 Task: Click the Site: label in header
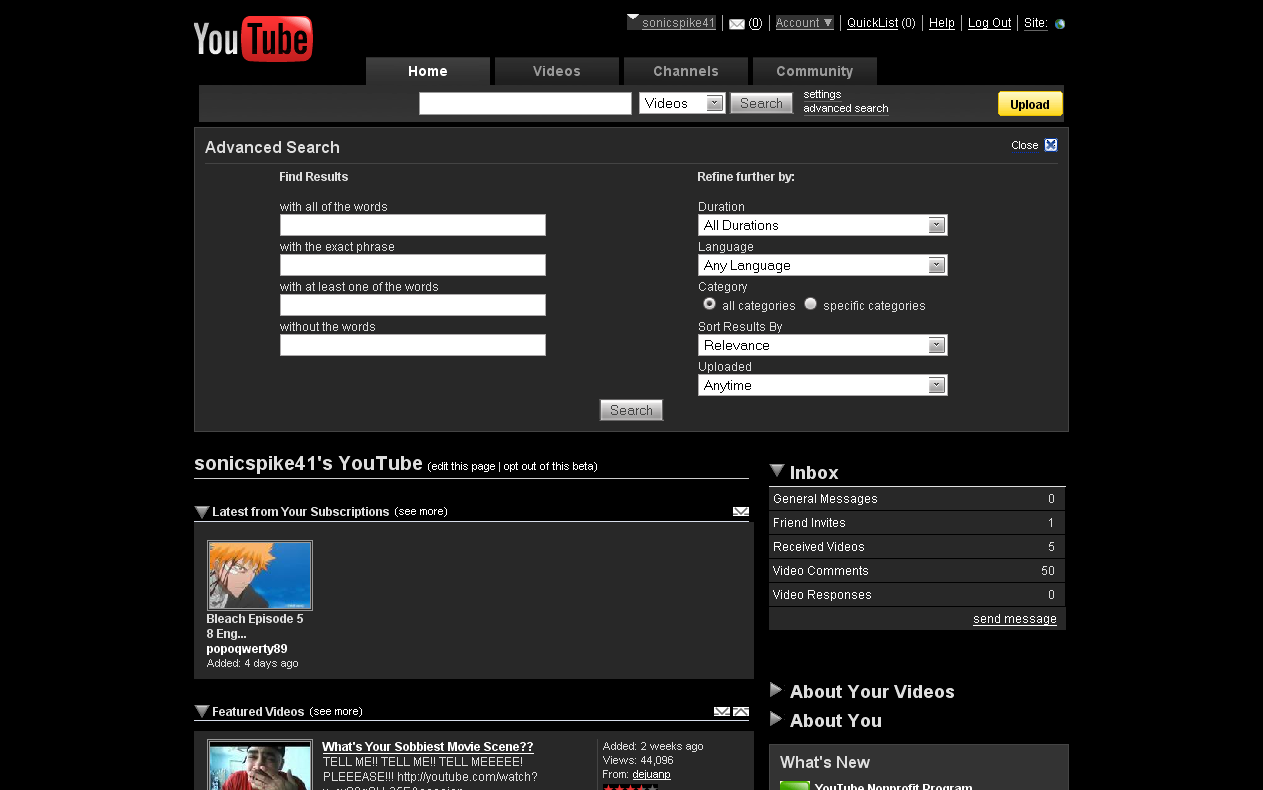coord(1036,23)
